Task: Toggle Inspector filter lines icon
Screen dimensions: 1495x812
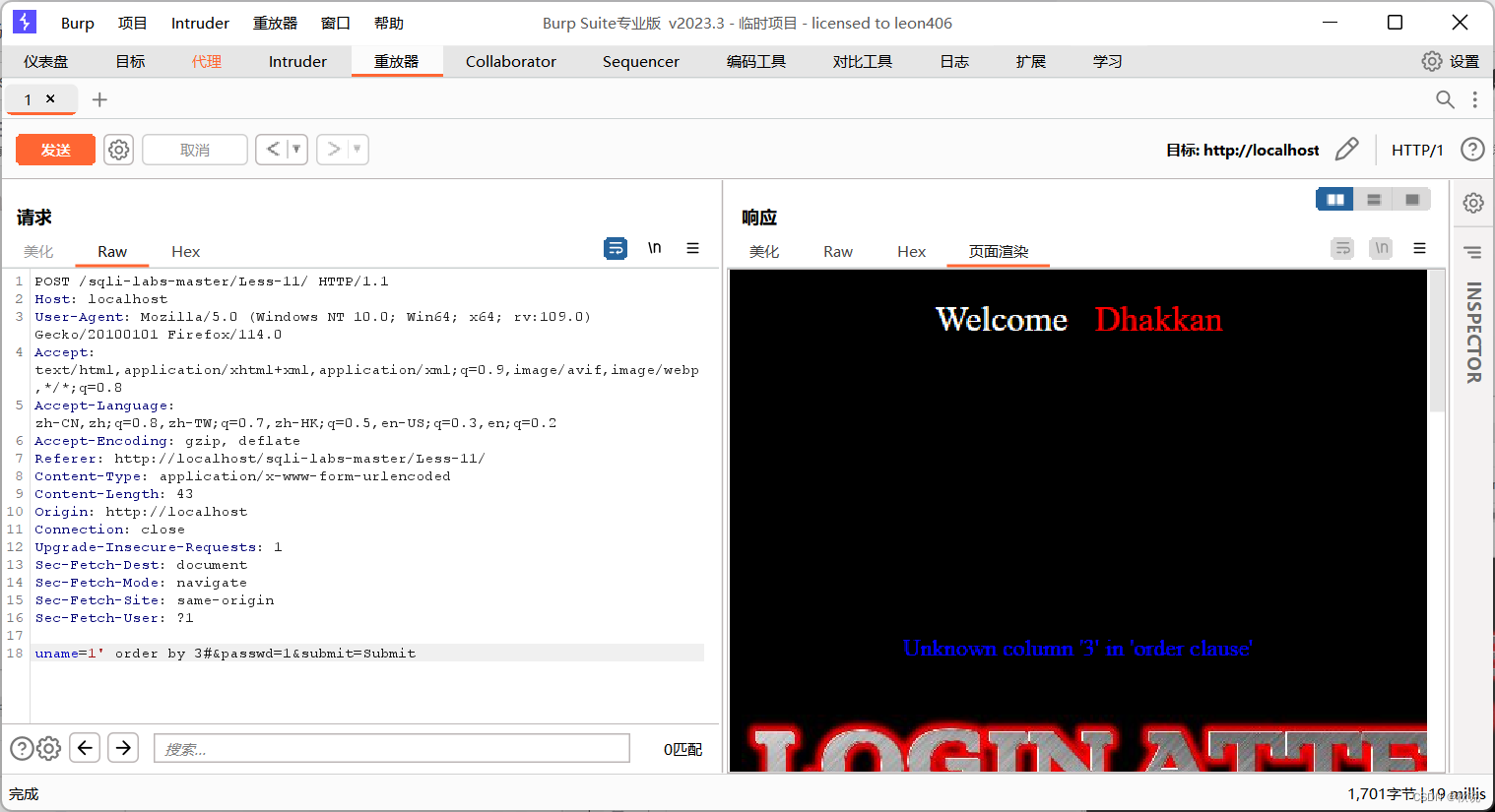Action: (1473, 252)
